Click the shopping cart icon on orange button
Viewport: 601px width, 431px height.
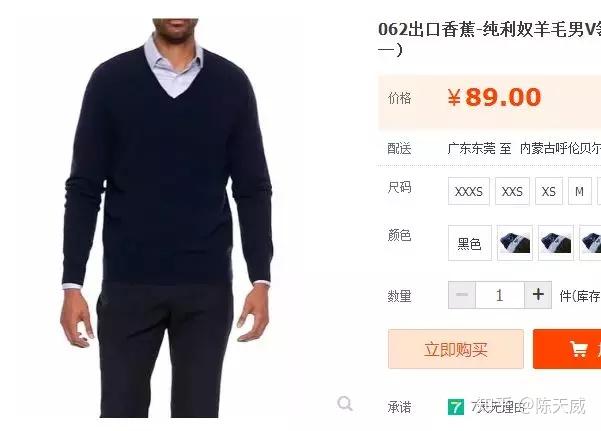[x=578, y=349]
